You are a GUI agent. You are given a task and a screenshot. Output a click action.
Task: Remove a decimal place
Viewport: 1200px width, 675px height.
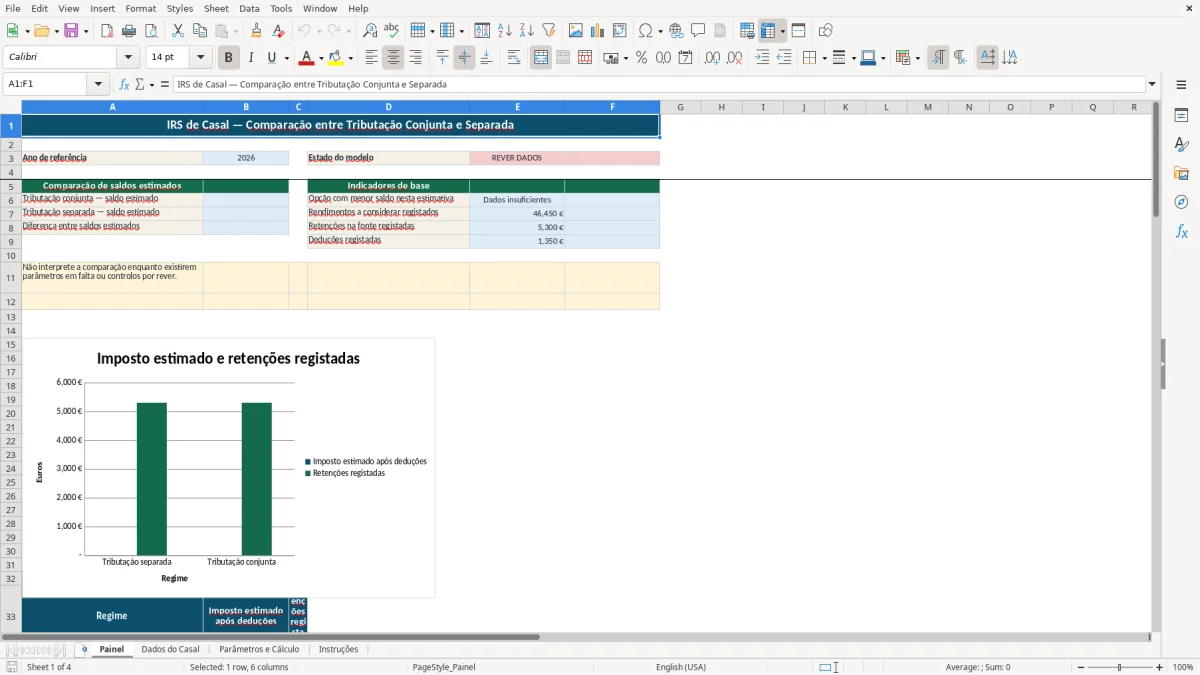[x=735, y=58]
